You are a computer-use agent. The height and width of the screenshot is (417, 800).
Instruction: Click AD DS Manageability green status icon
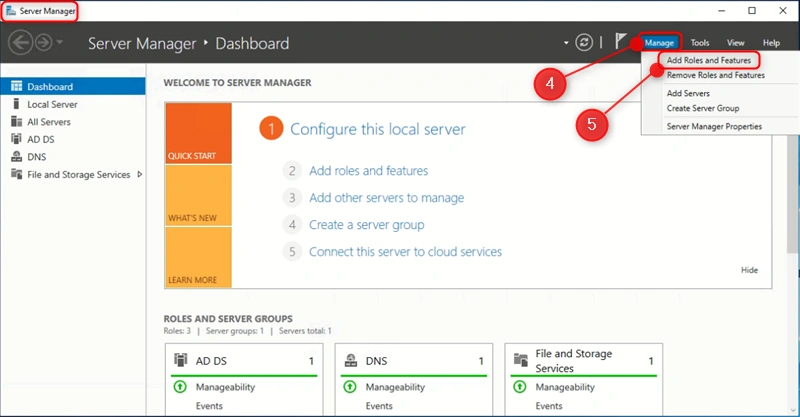tap(180, 387)
